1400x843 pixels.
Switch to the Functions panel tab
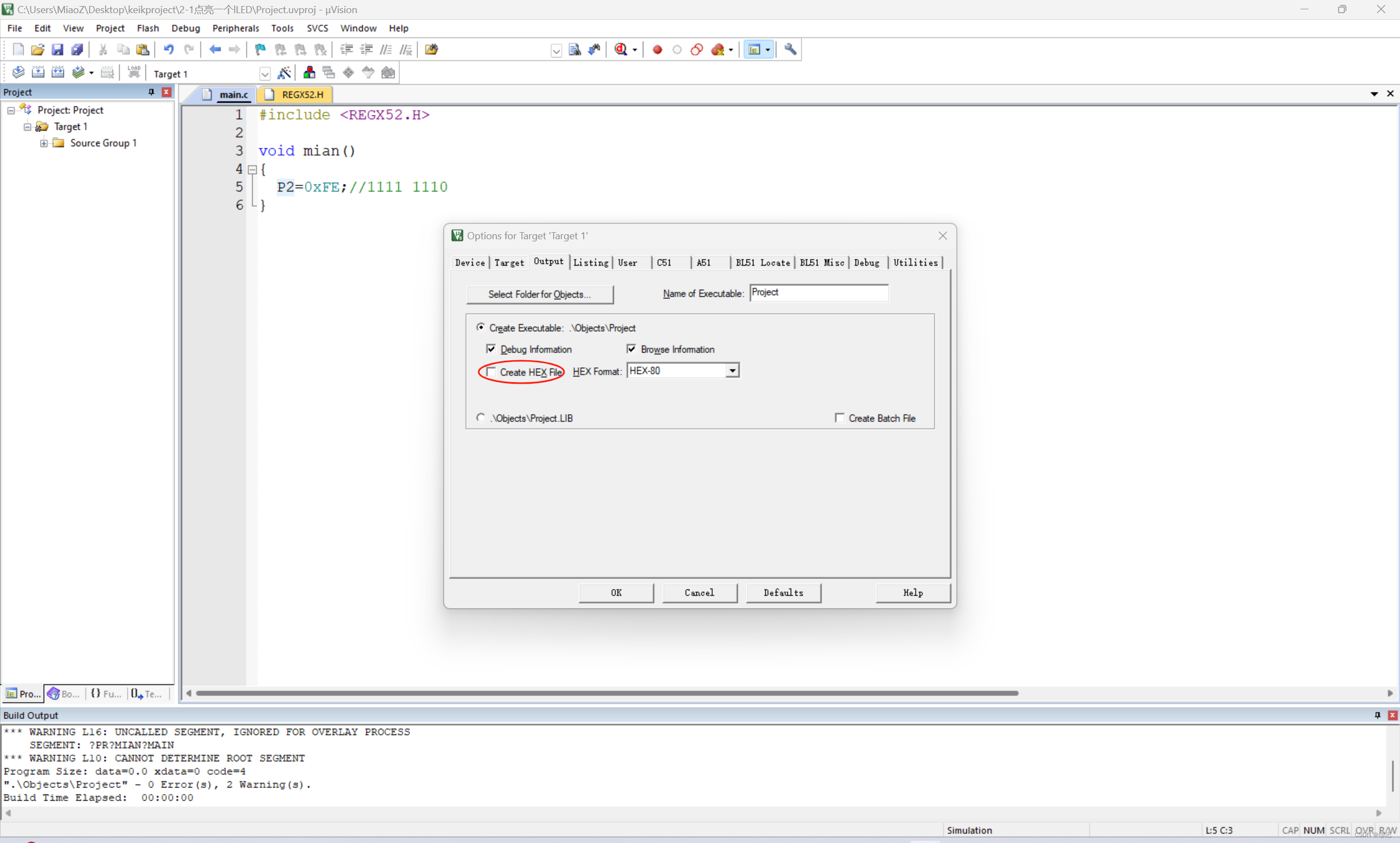click(106, 694)
